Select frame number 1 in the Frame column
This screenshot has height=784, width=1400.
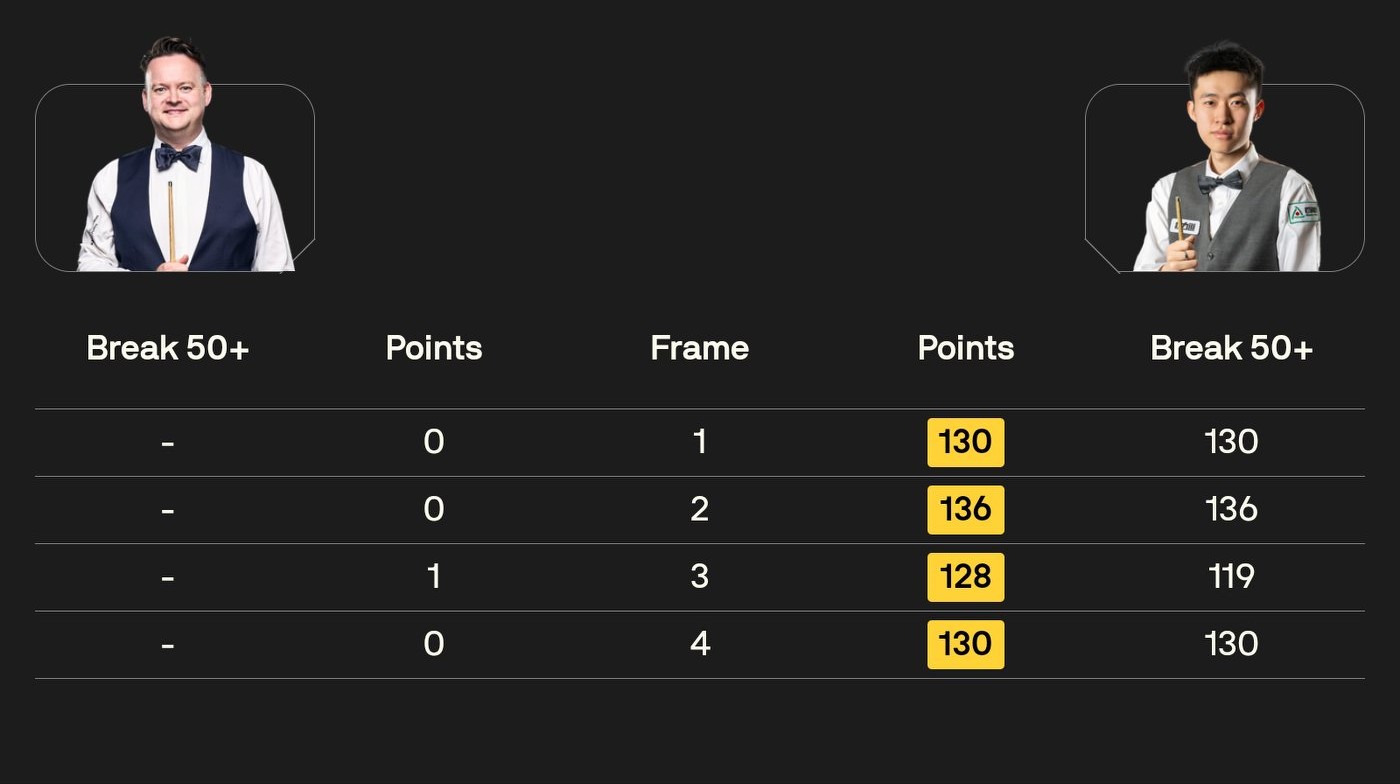coord(700,442)
